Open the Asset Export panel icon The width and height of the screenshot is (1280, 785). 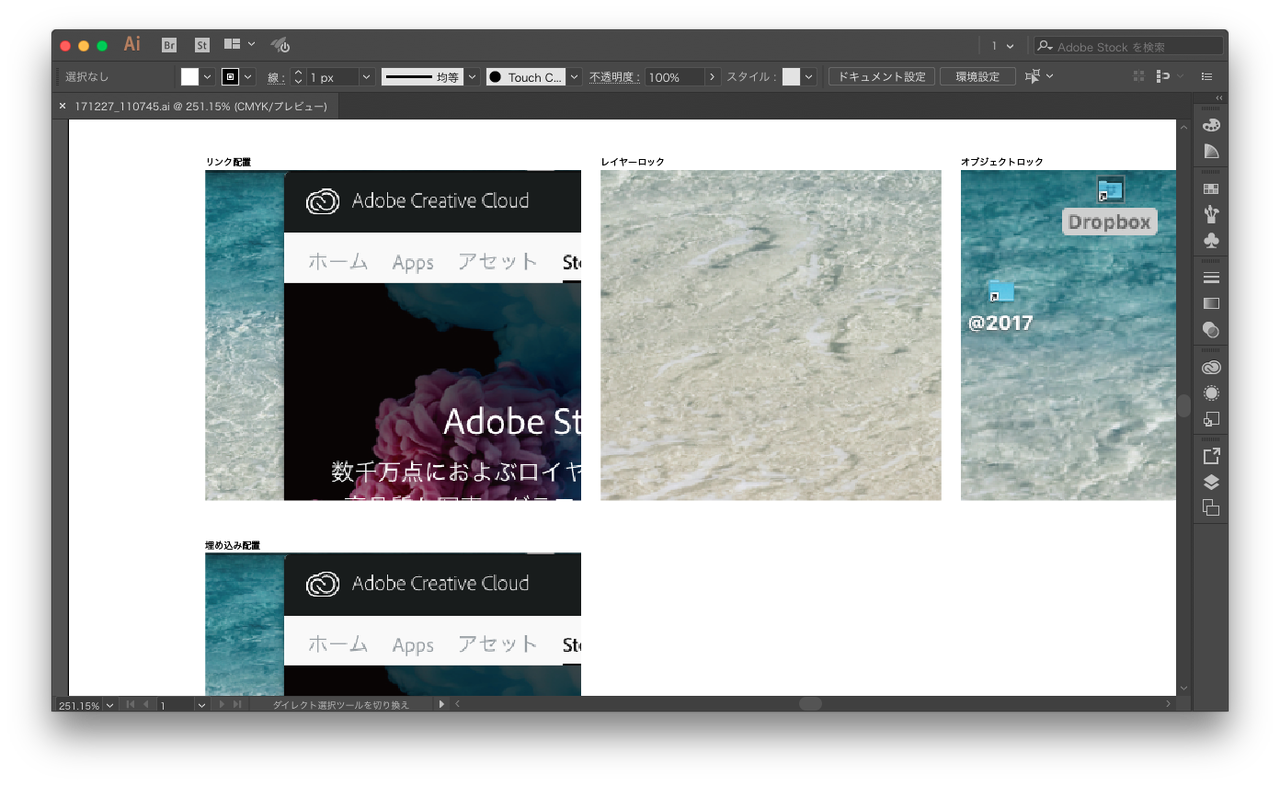1211,456
